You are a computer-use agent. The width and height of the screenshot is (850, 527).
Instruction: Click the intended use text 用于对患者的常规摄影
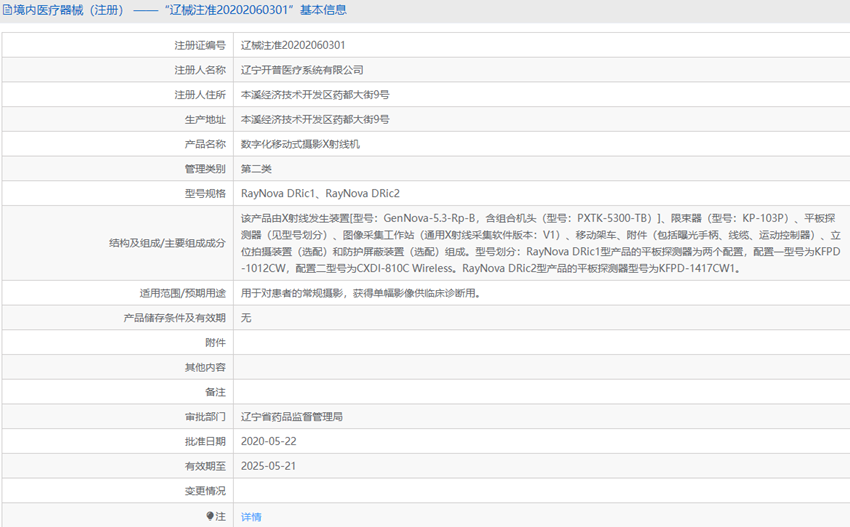(x=291, y=293)
